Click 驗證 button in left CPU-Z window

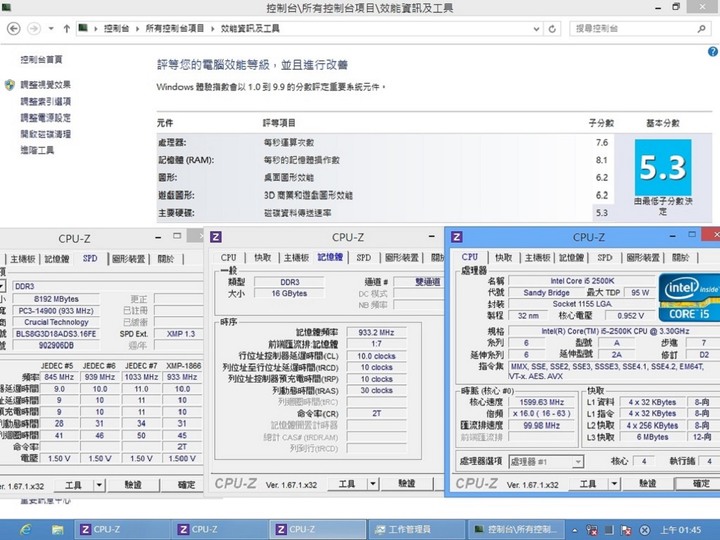133,485
